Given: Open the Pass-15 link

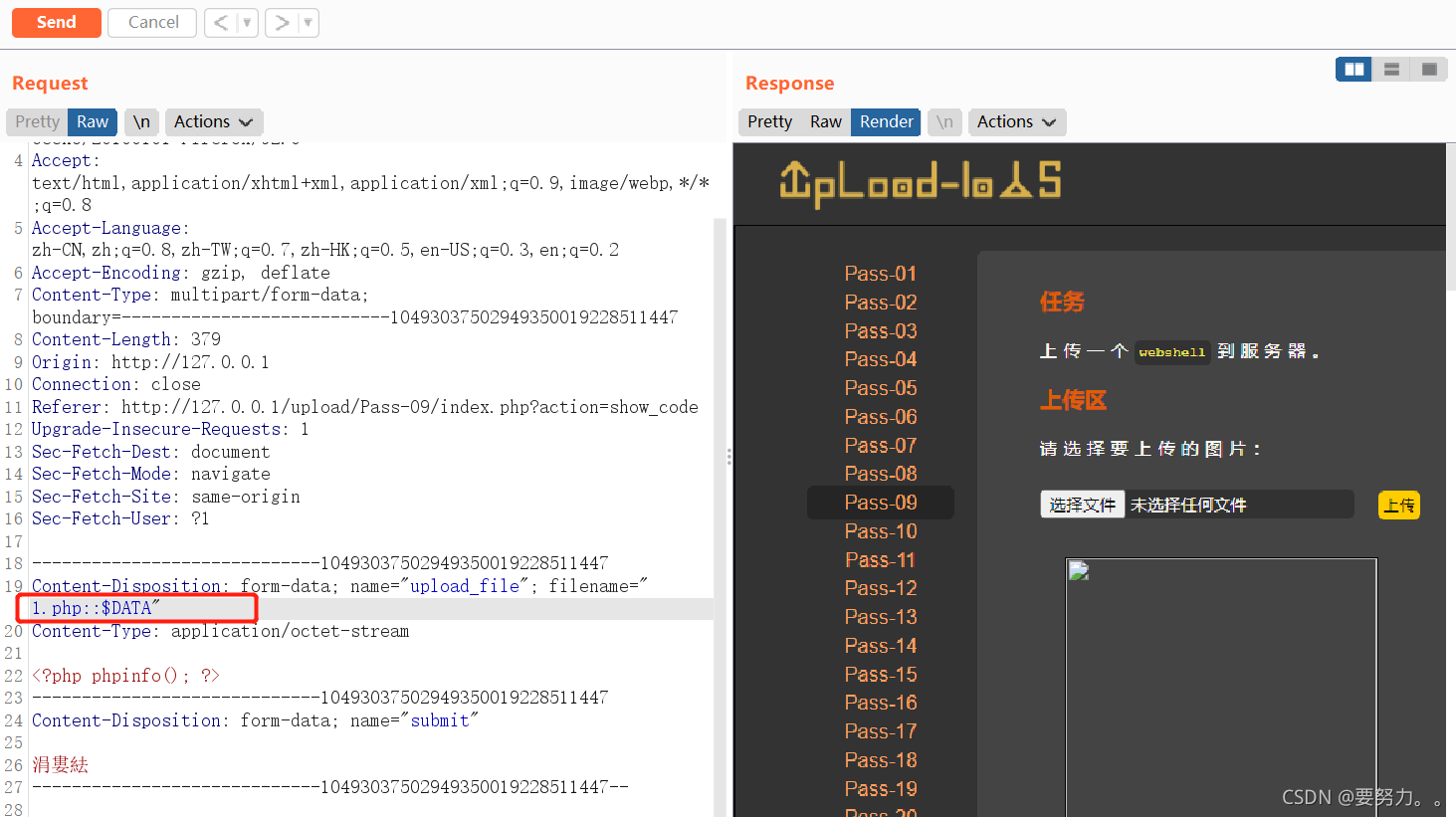Looking at the screenshot, I should coord(881,675).
